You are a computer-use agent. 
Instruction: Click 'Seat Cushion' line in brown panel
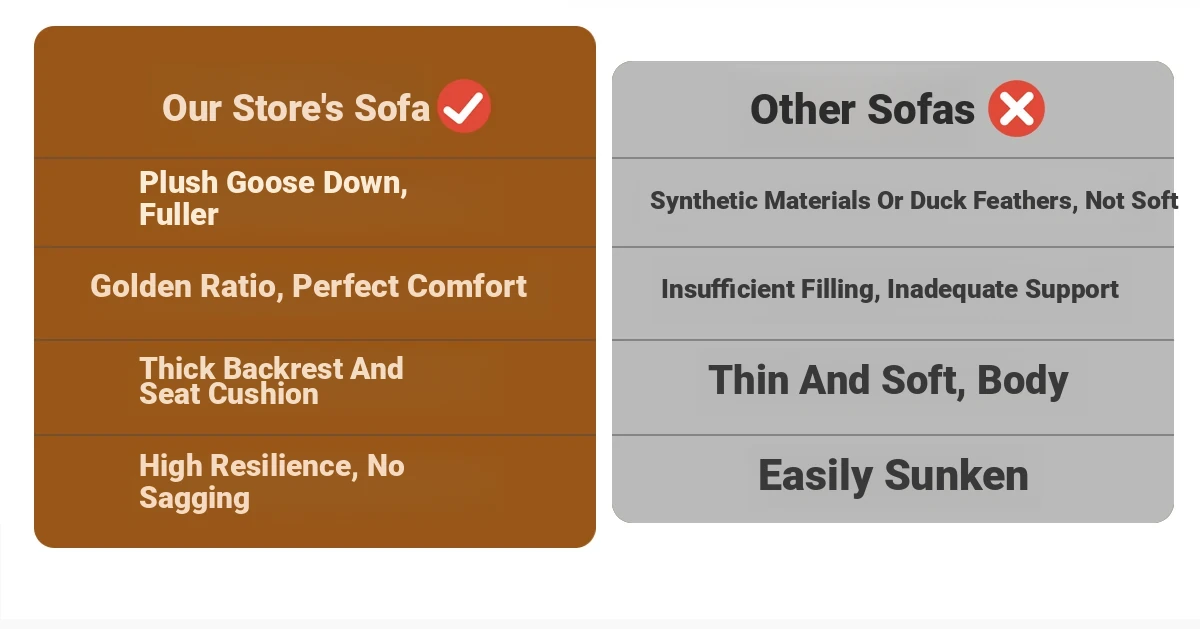click(x=229, y=394)
